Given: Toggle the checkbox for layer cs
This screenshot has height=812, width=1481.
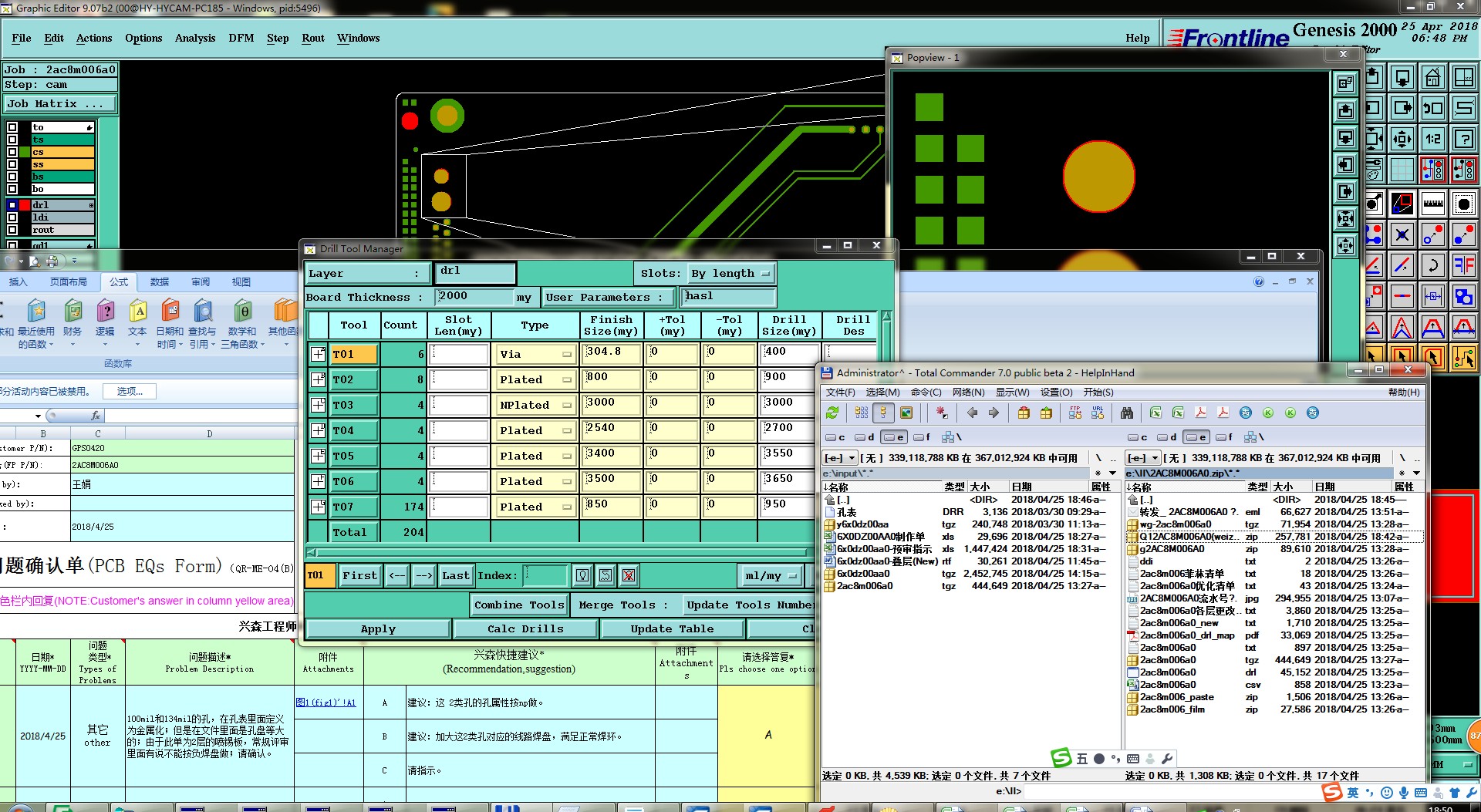Looking at the screenshot, I should 12,153.
